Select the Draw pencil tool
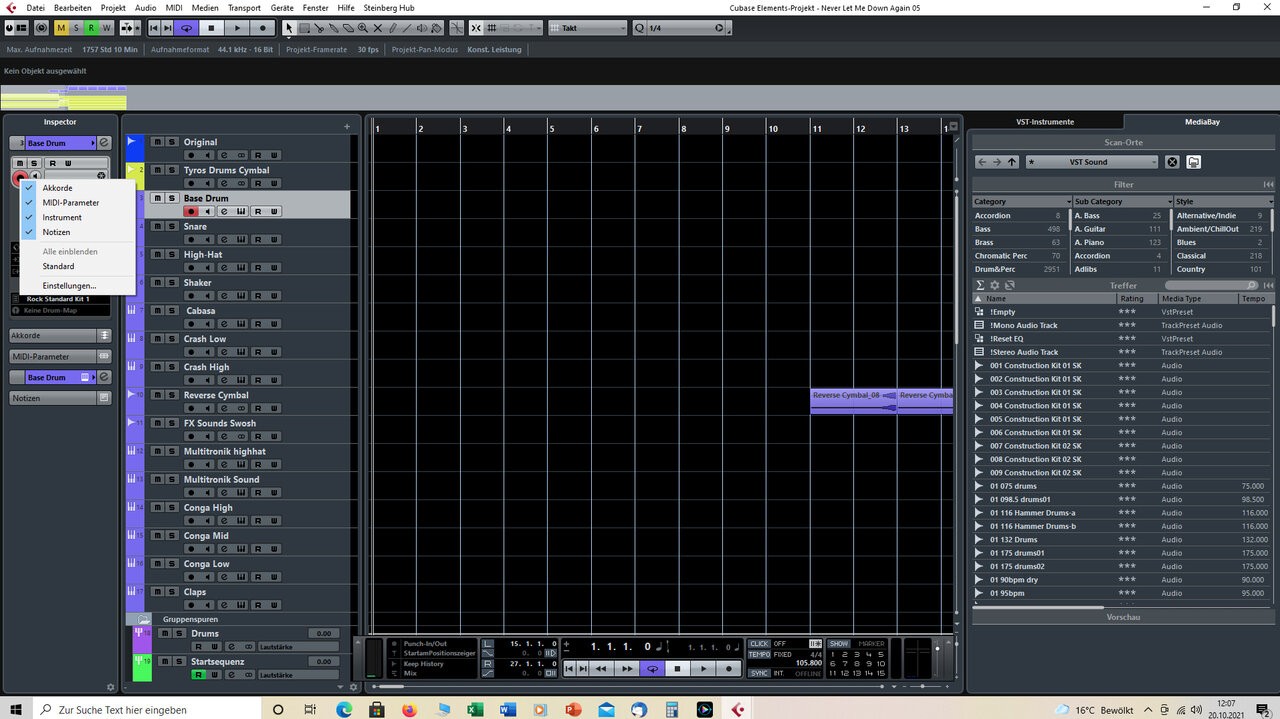Screen dimensions: 1280x719 coord(392,28)
